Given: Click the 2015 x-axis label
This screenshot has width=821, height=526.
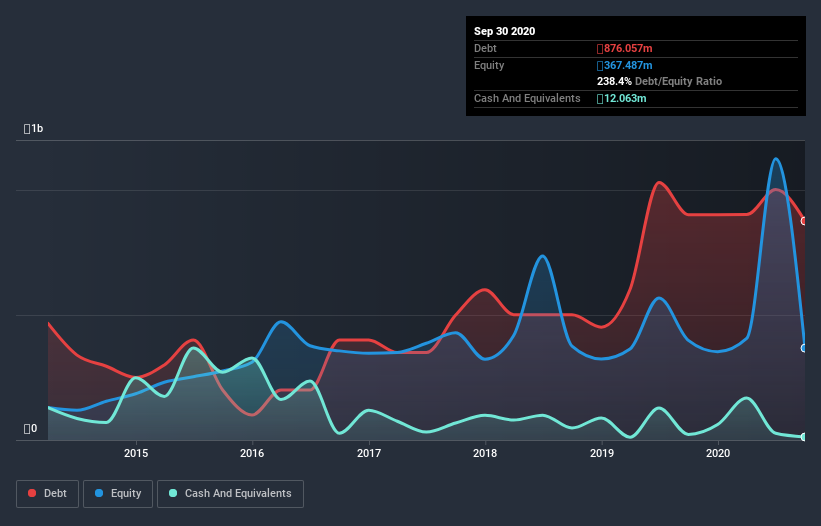Looking at the screenshot, I should pos(136,453).
